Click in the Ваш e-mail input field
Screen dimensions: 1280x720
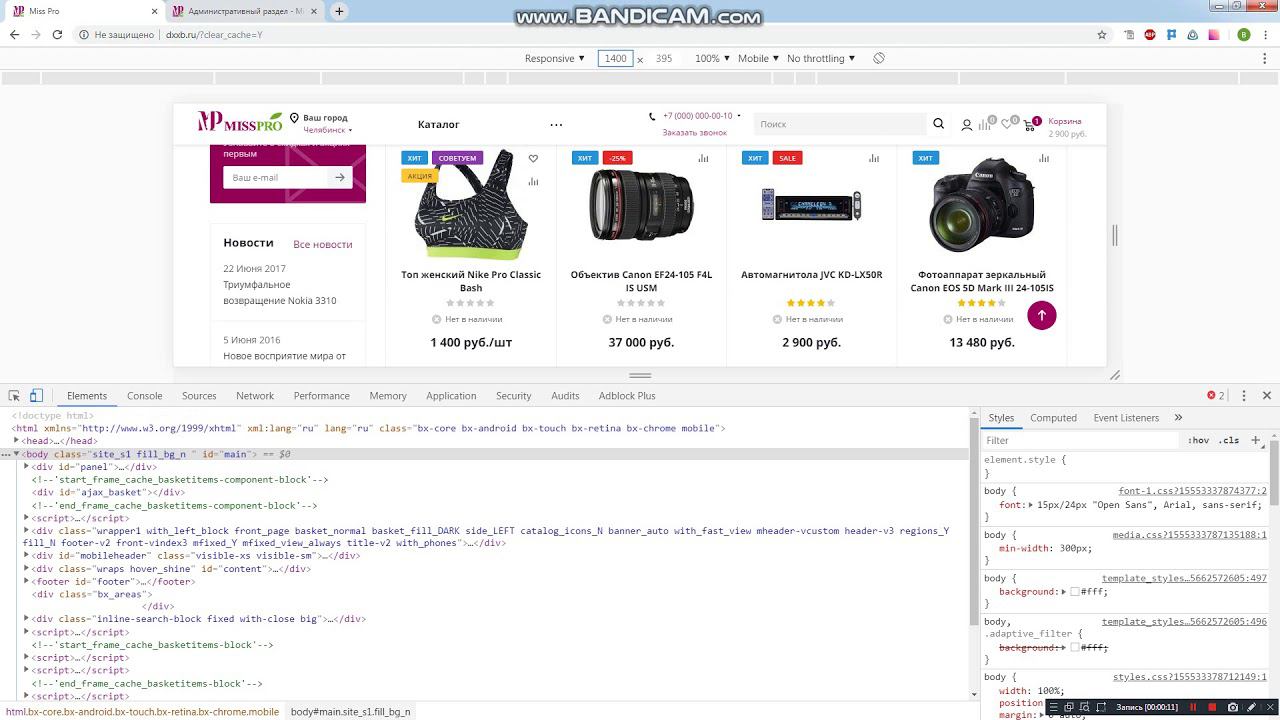(275, 177)
